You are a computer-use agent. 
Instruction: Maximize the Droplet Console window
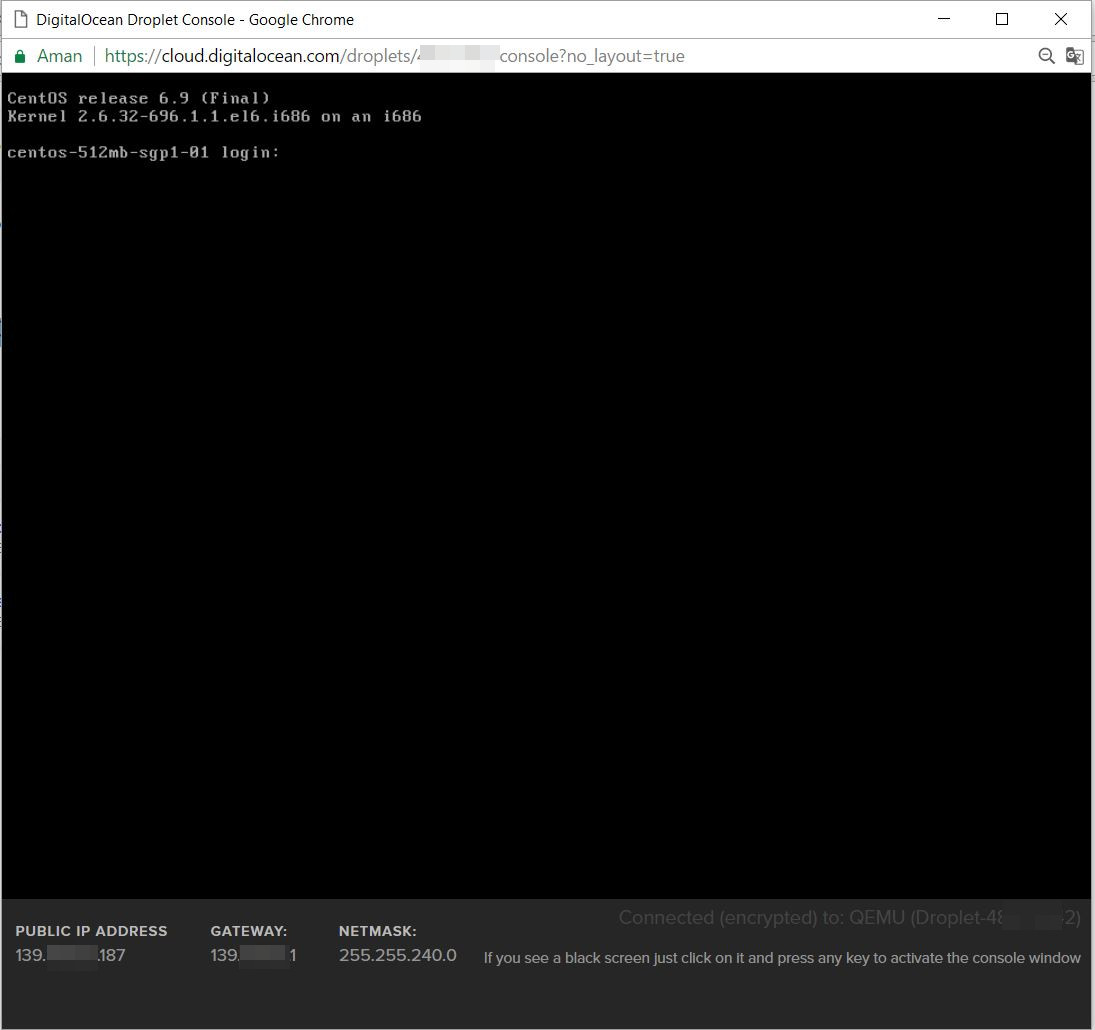tap(1002, 19)
